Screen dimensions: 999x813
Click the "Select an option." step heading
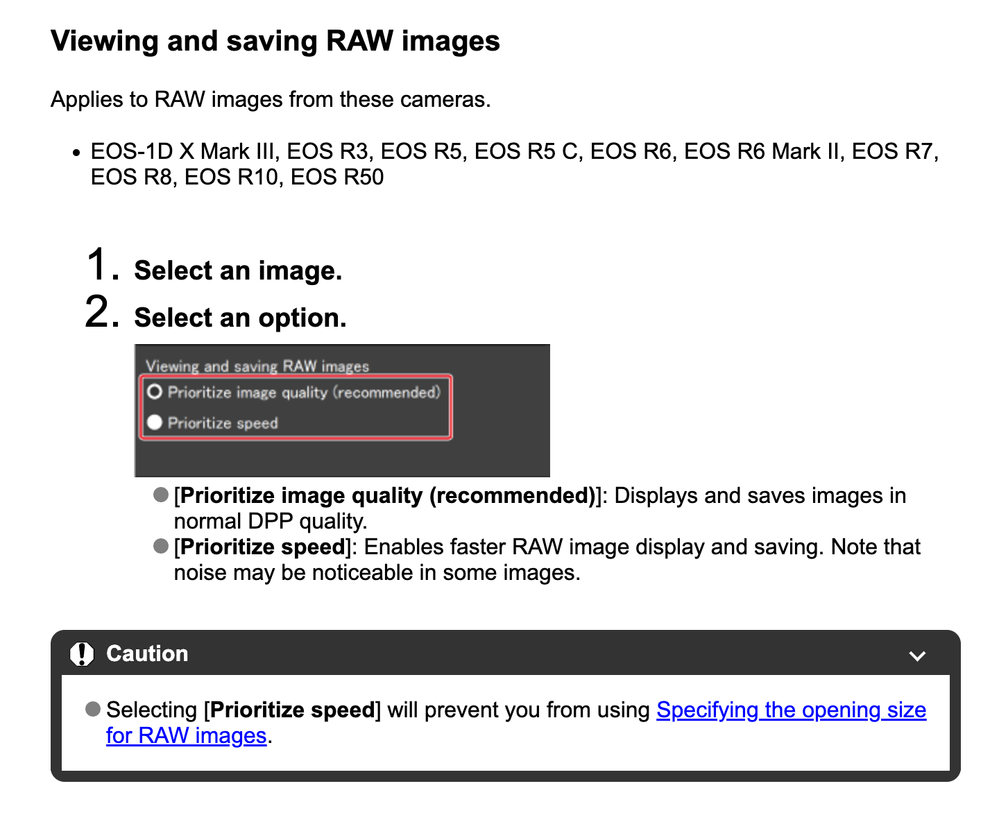point(240,318)
